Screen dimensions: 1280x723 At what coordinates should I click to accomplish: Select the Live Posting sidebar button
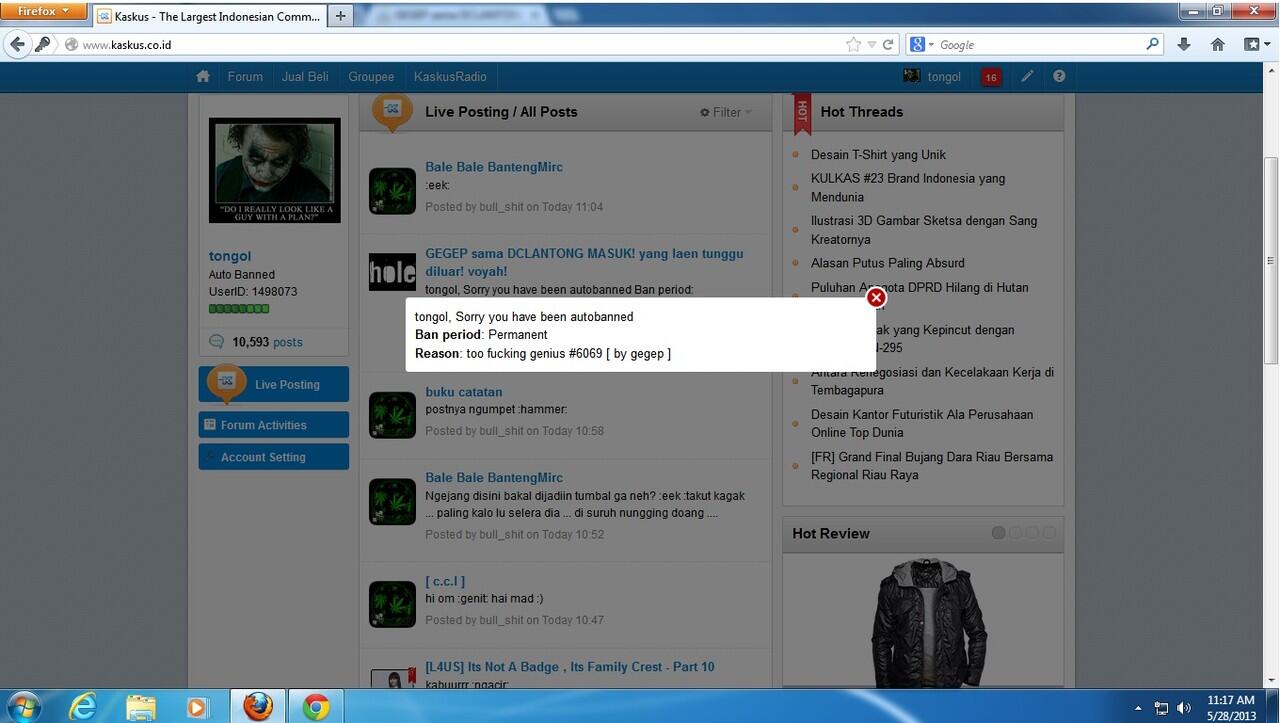tap(274, 384)
